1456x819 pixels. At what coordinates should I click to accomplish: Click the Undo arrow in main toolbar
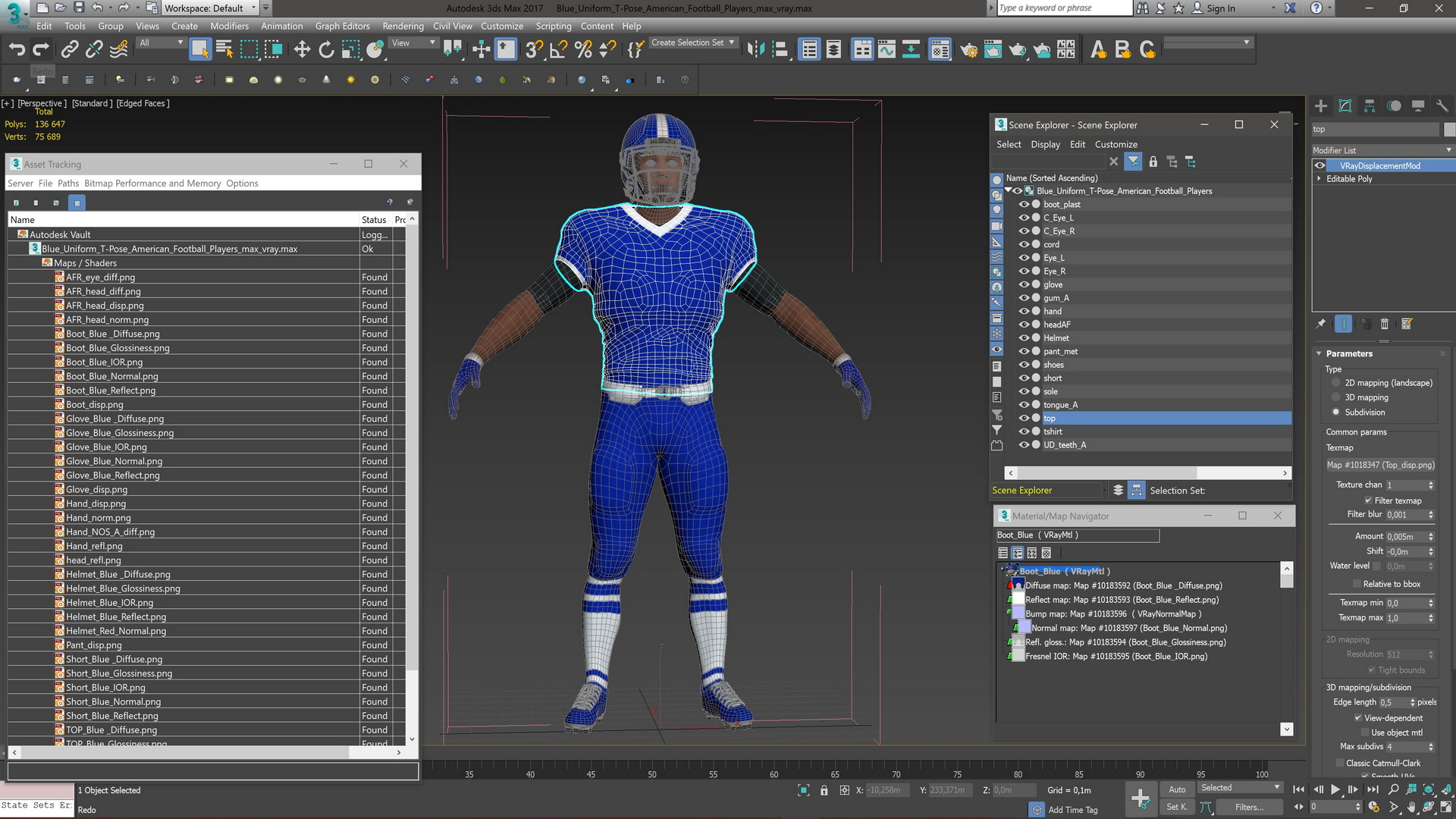[17, 50]
